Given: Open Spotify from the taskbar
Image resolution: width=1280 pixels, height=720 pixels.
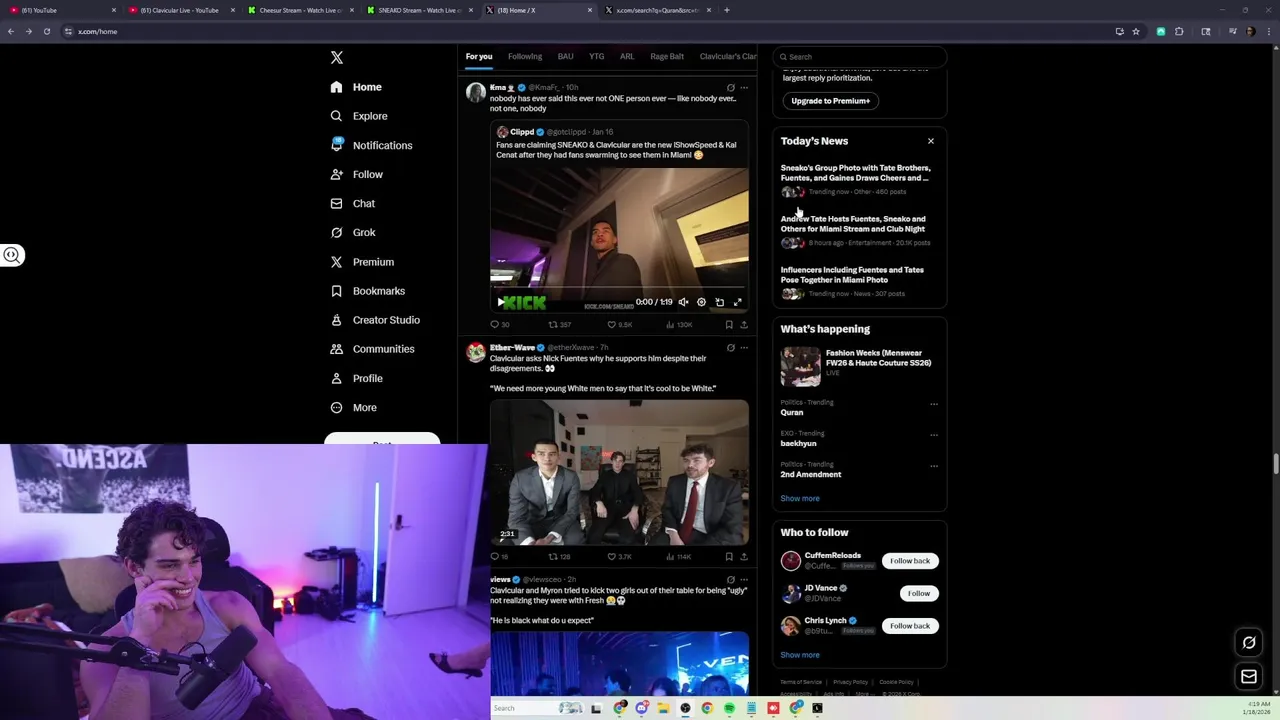Looking at the screenshot, I should point(729,708).
